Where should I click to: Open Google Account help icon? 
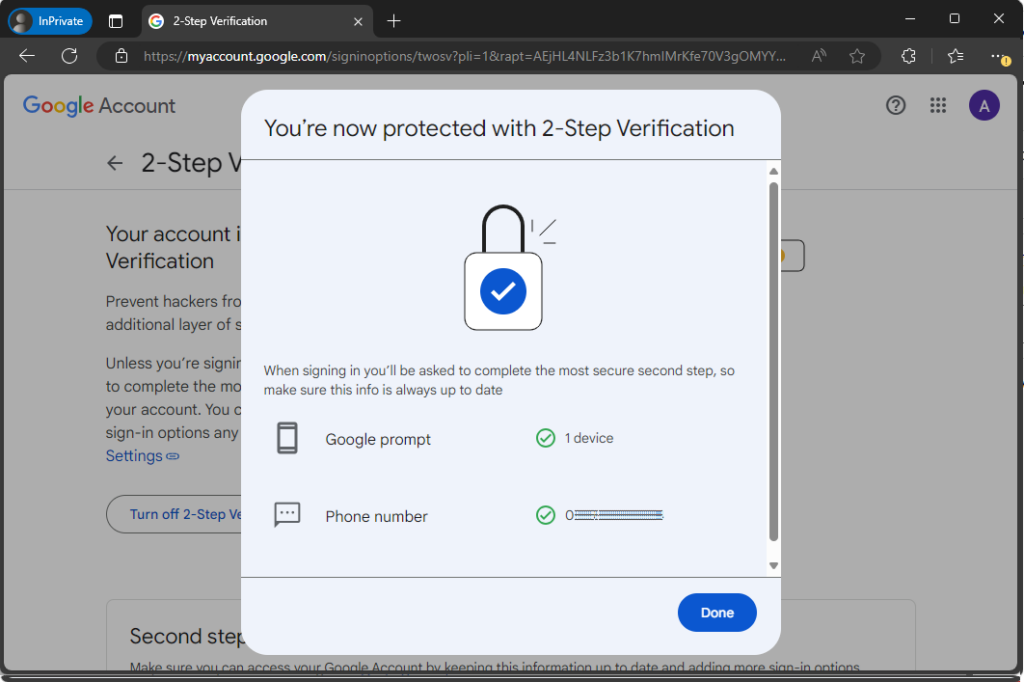pyautogui.click(x=895, y=105)
